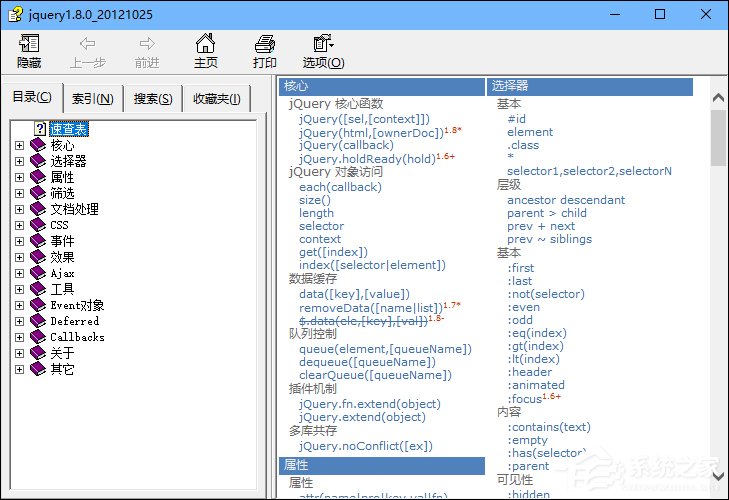This screenshot has width=729, height=500.
Task: Open the jQuery.noConflict([ex]) link
Action: (366, 446)
